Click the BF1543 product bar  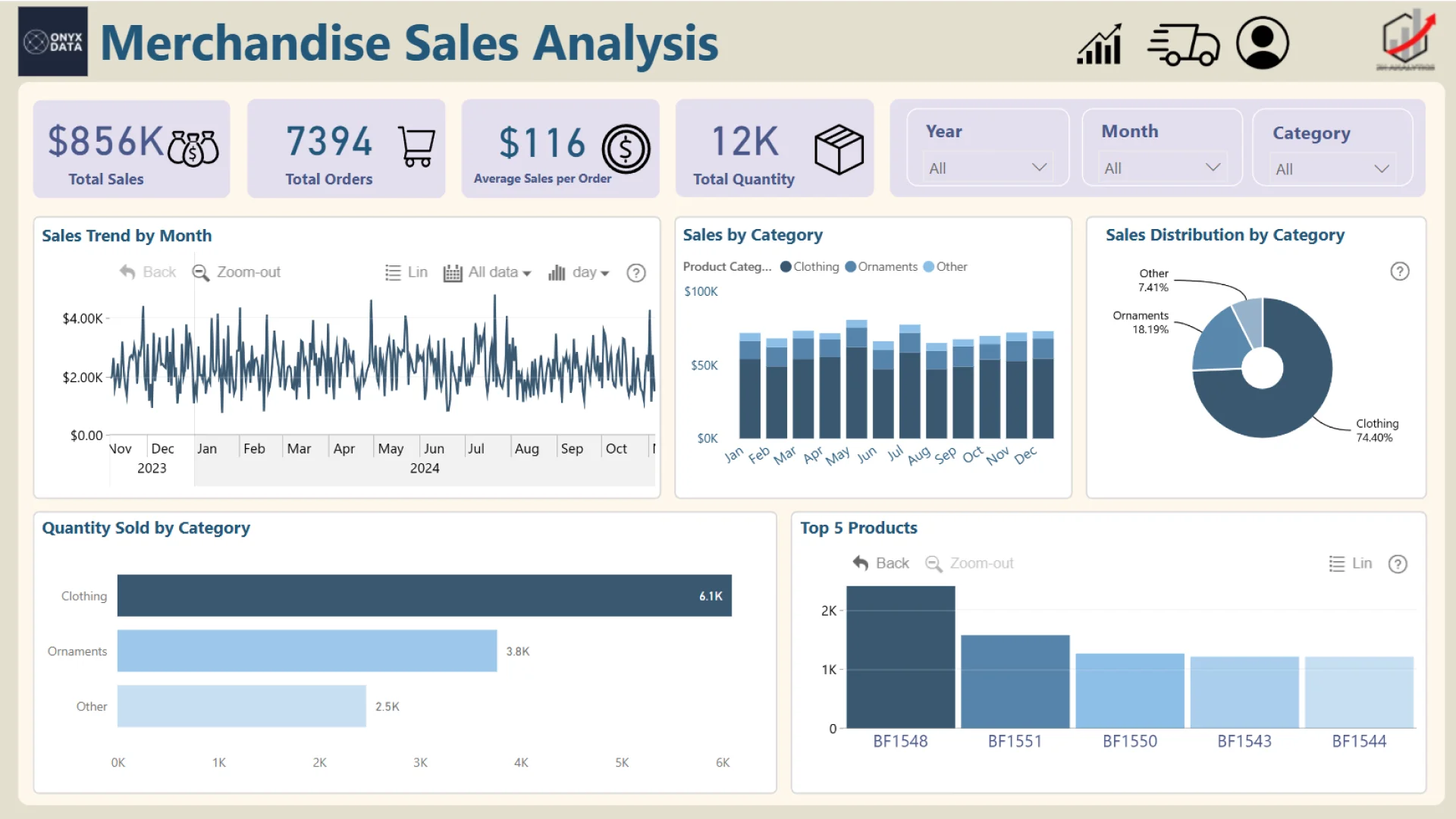pos(1244,692)
